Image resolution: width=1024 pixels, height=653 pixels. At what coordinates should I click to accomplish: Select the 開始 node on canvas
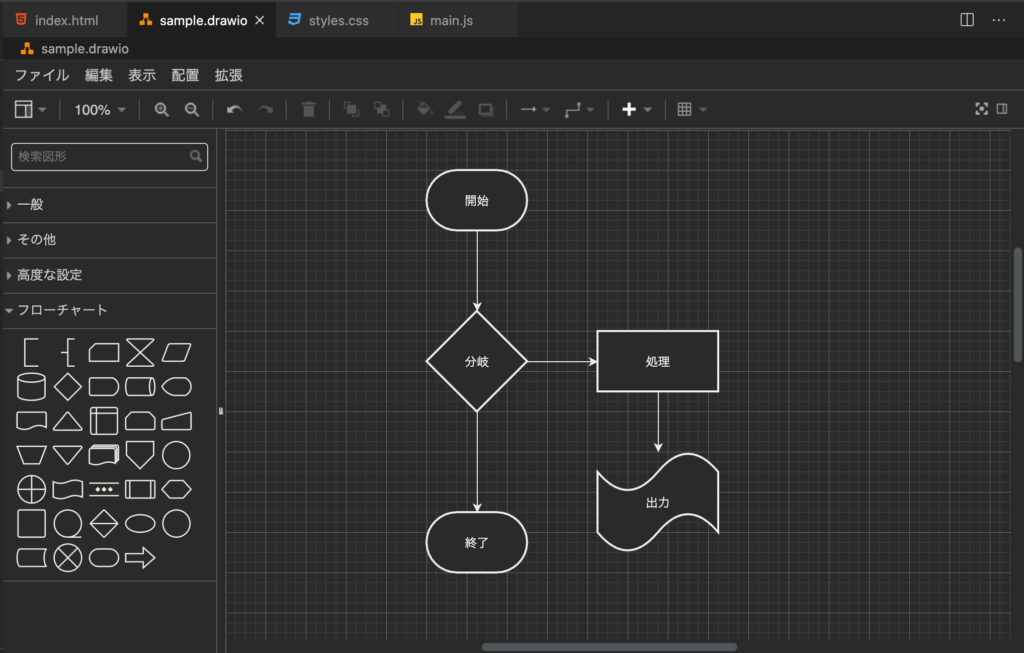click(x=477, y=200)
